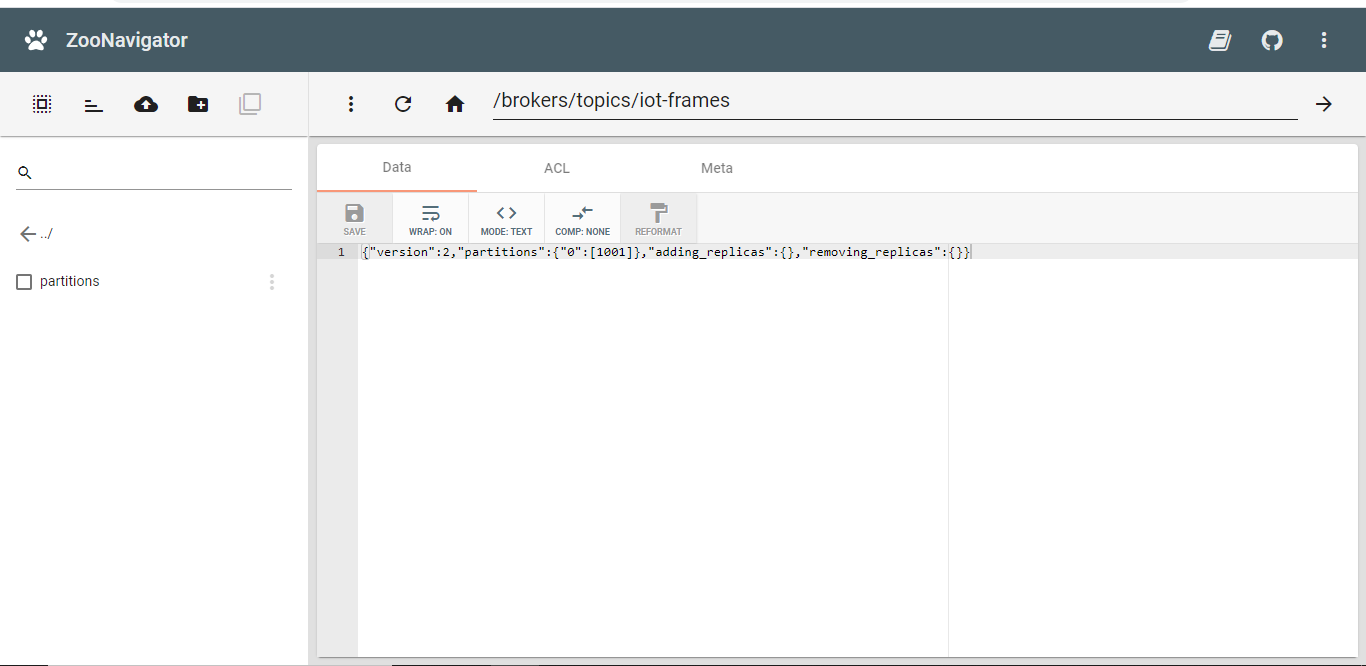Open the GitHub repository icon

(x=1272, y=40)
